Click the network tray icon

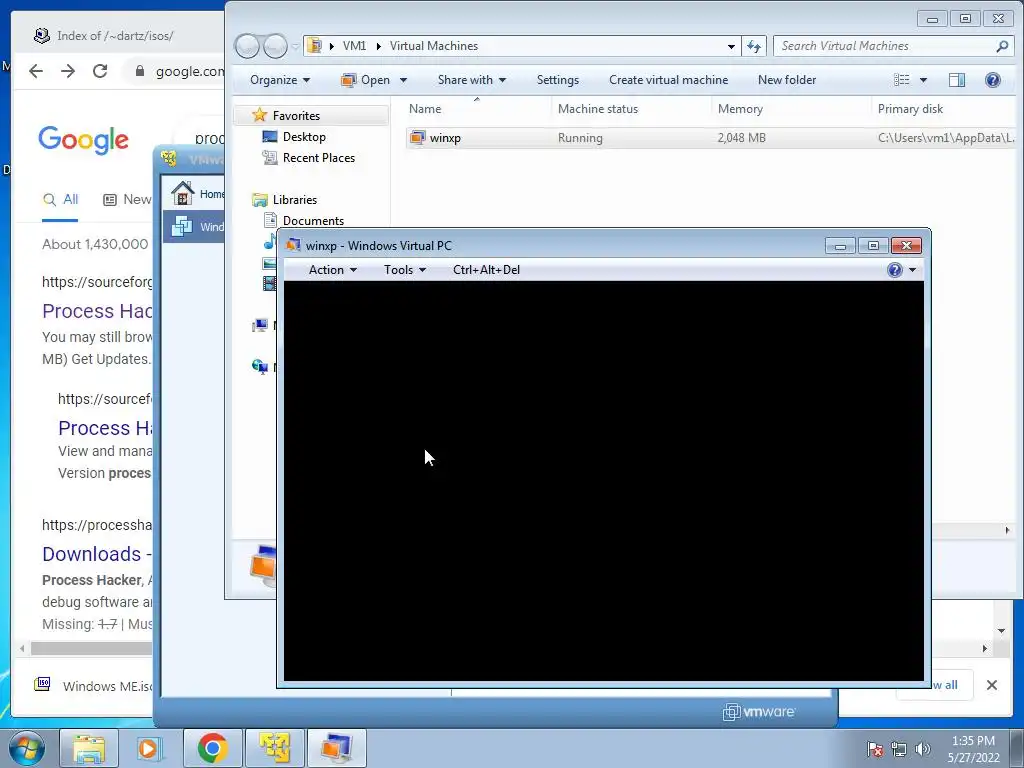pyautogui.click(x=899, y=749)
